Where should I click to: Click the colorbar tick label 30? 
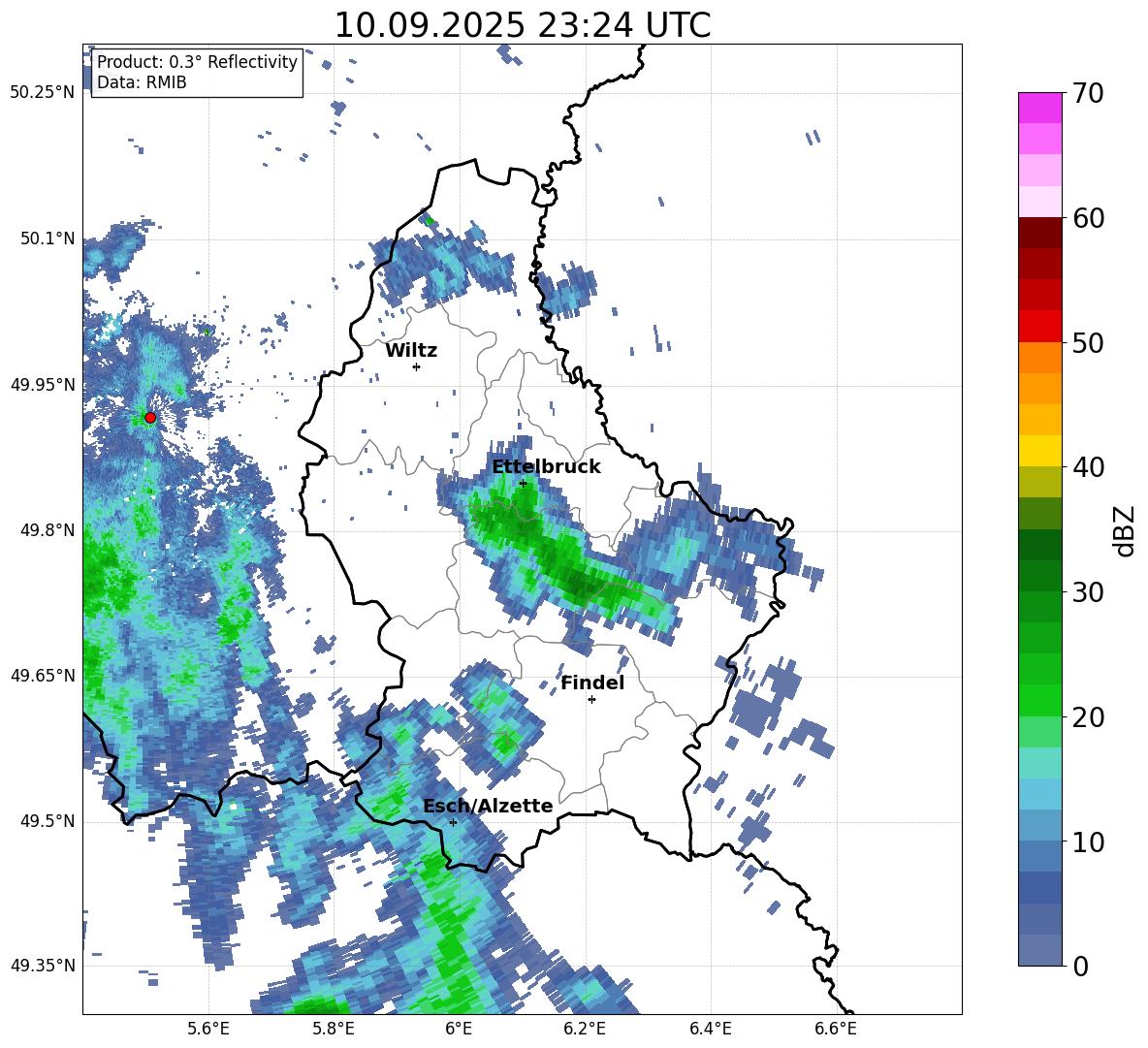pos(1088,592)
